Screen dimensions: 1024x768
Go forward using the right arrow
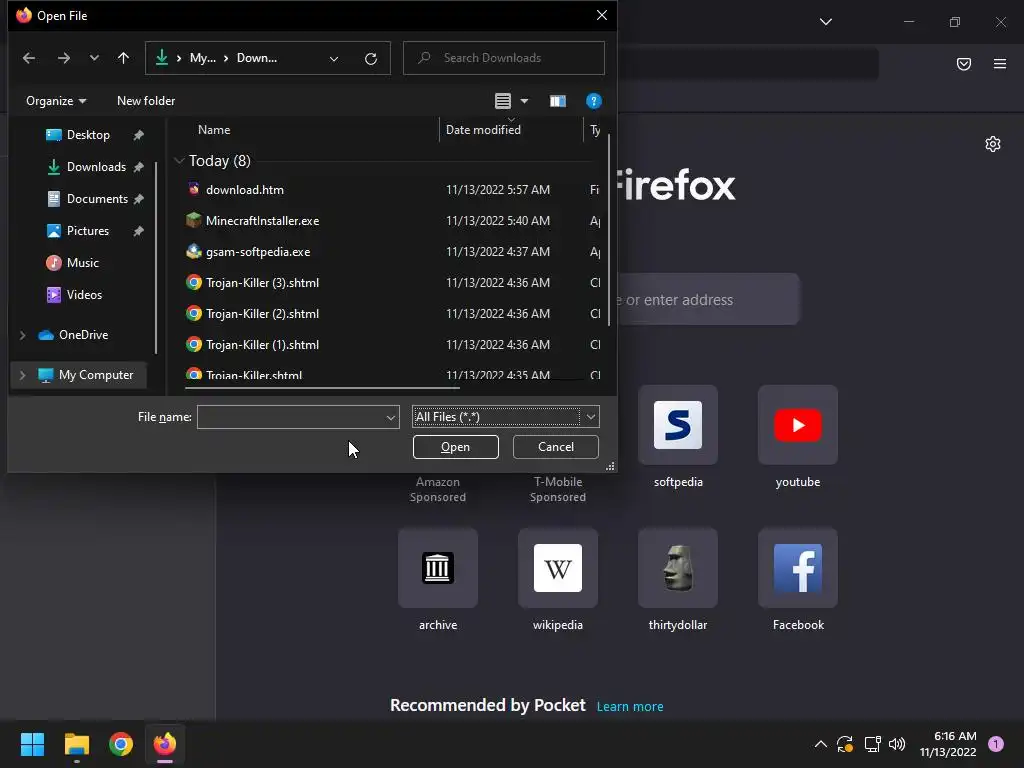point(63,58)
